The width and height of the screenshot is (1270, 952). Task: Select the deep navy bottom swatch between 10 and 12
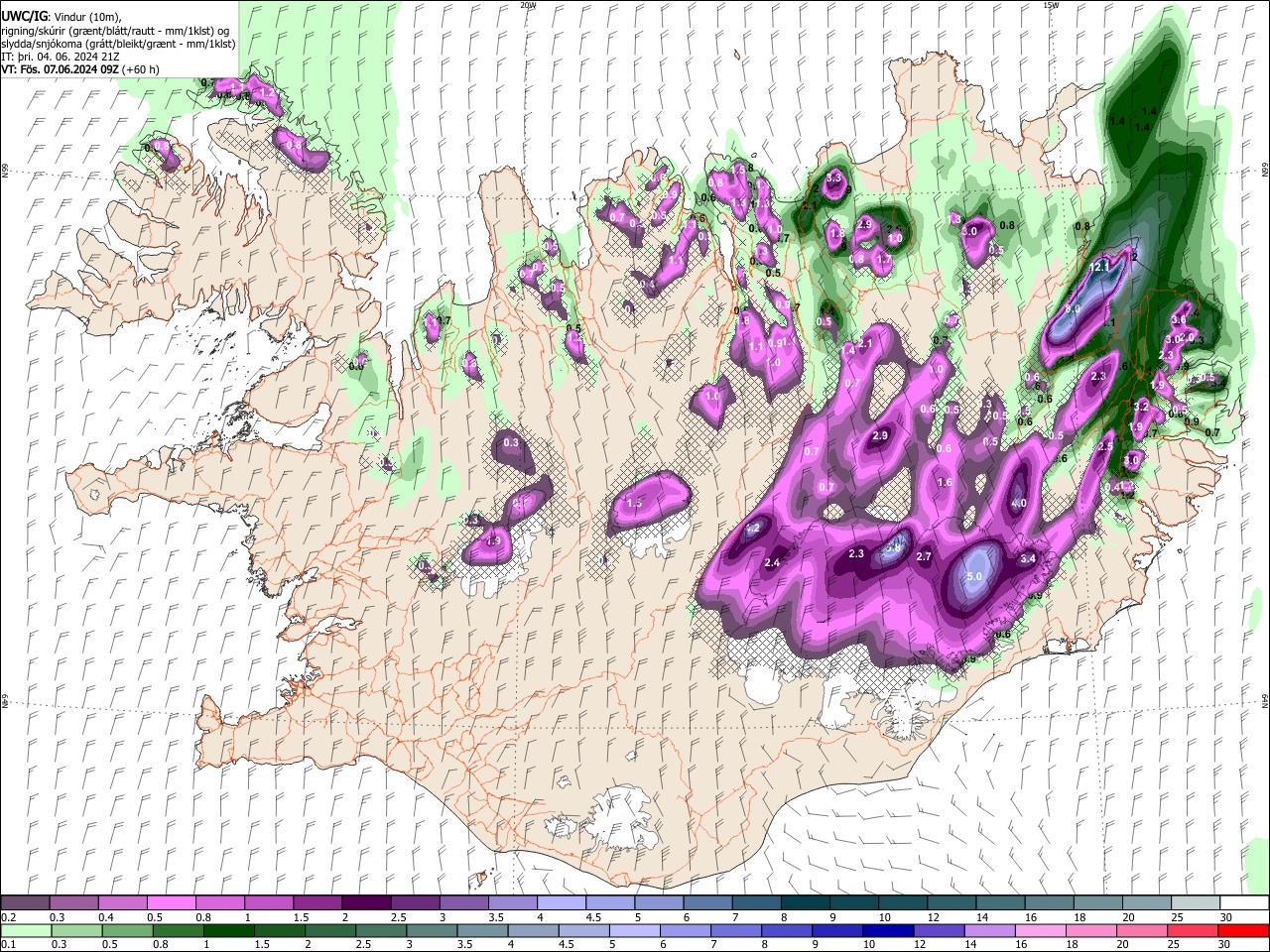click(x=888, y=930)
